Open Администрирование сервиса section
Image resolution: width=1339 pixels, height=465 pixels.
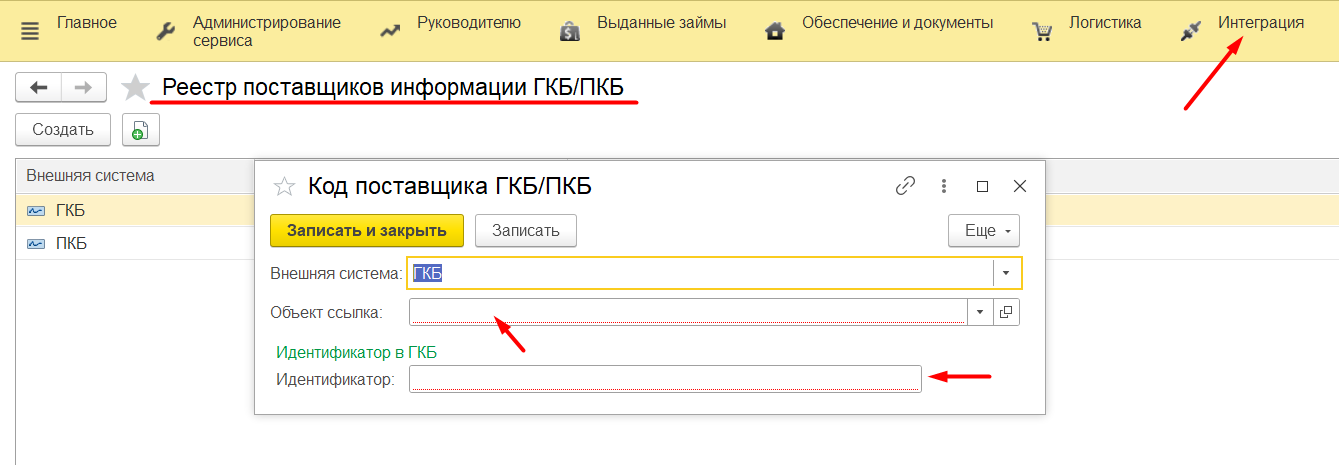point(267,31)
